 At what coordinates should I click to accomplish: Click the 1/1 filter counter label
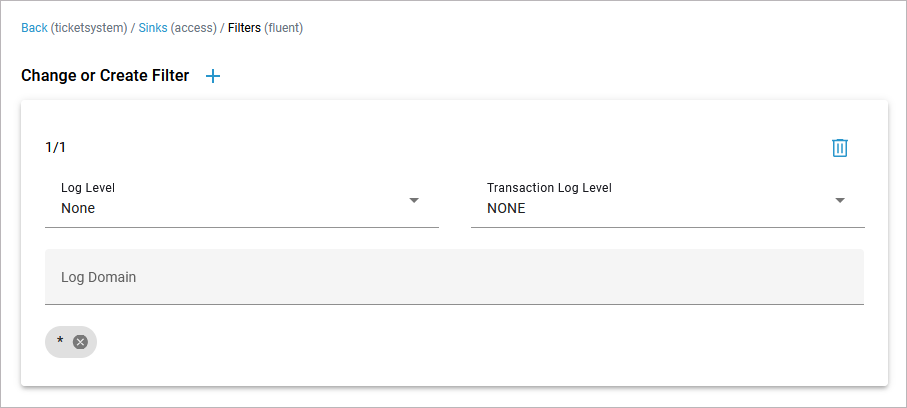coord(56,148)
